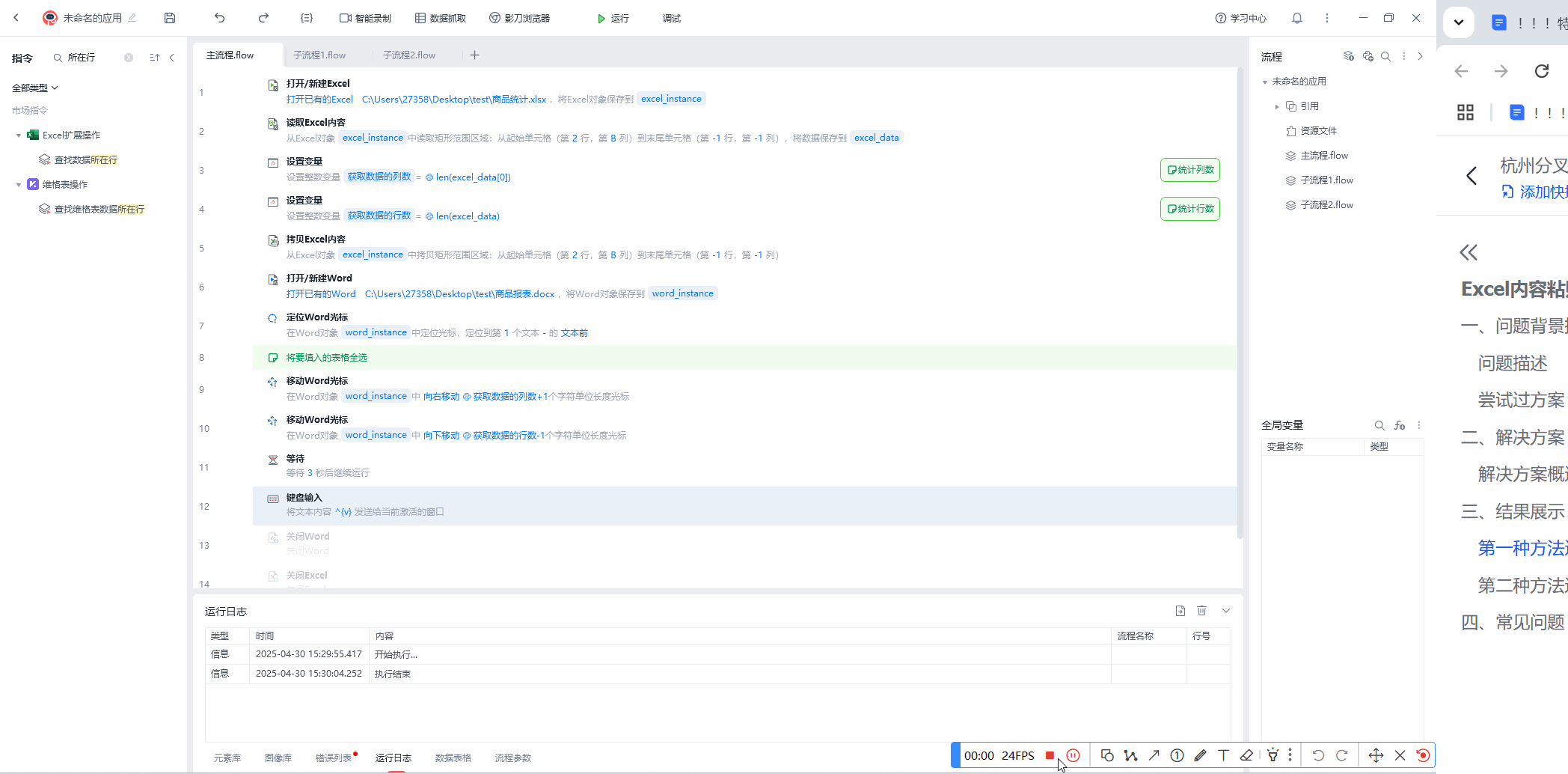Select the text tool in recorder toolbar
1568x774 pixels.
point(1223,755)
